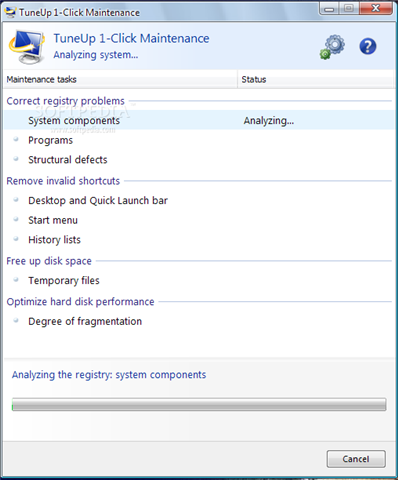This screenshot has width=398, height=480.
Task: Click the TuneUp monitor logo in header
Action: click(27, 47)
